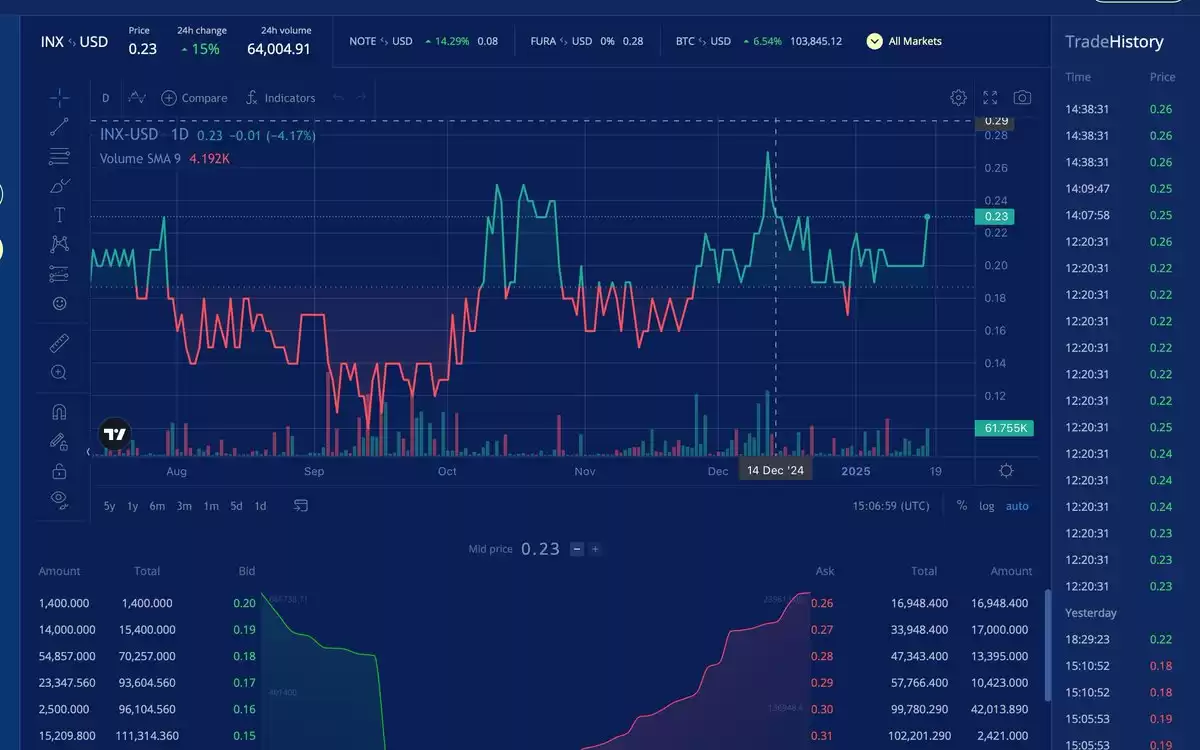
Task: Set chart range to 5d
Action: (236, 506)
